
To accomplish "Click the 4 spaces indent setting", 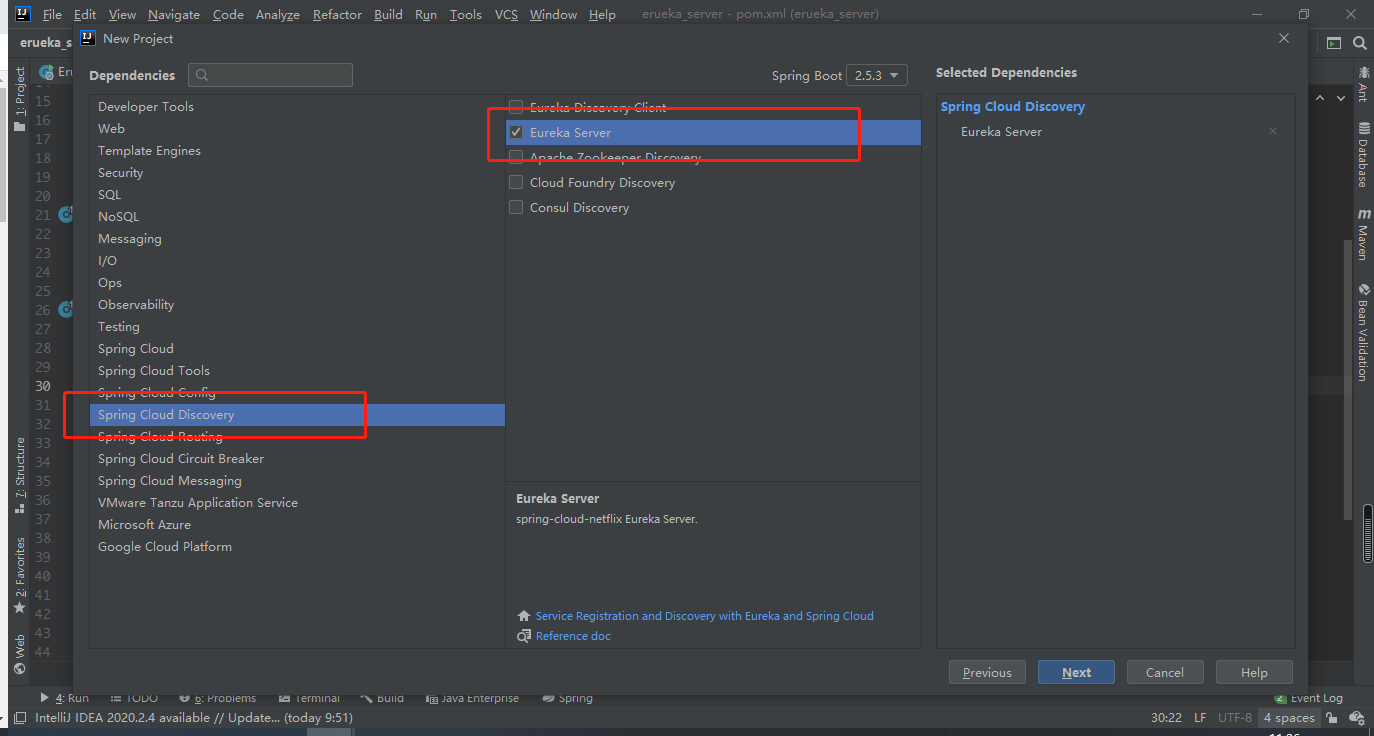I will coord(1288,717).
